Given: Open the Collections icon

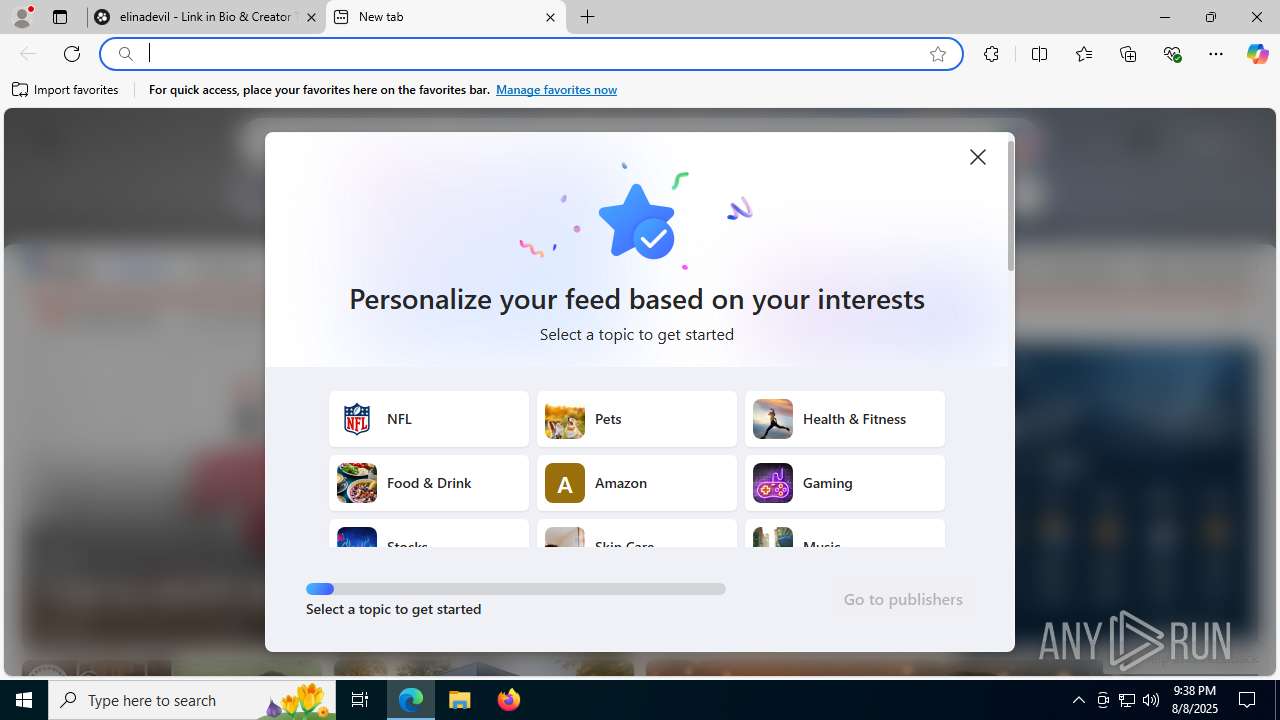Looking at the screenshot, I should tap(1128, 54).
